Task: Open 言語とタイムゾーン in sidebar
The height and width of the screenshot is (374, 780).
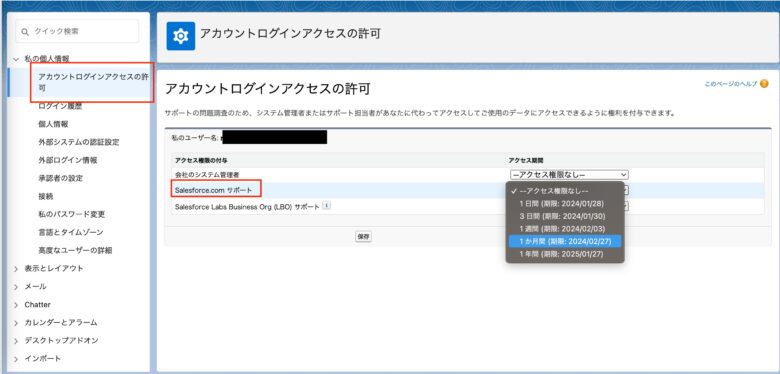Action: (x=71, y=232)
